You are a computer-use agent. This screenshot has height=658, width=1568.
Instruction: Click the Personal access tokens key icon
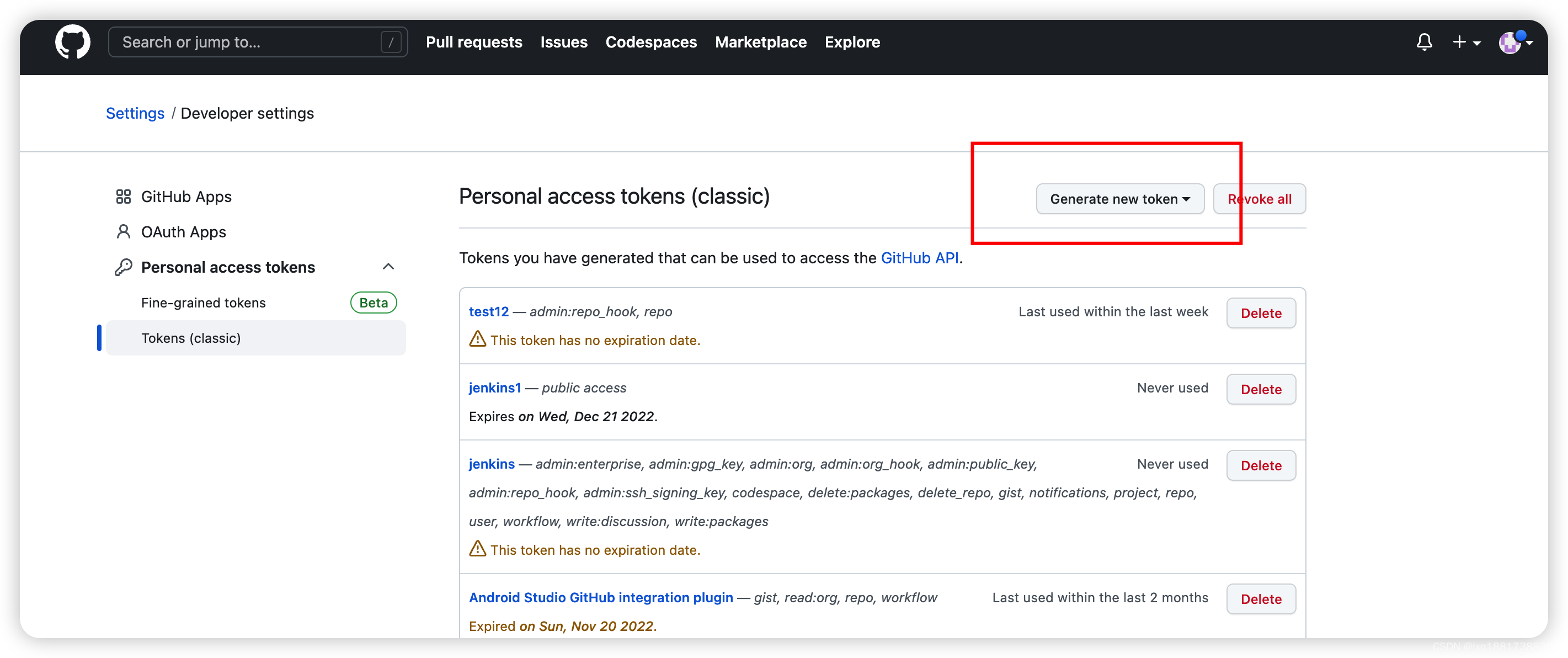[124, 267]
